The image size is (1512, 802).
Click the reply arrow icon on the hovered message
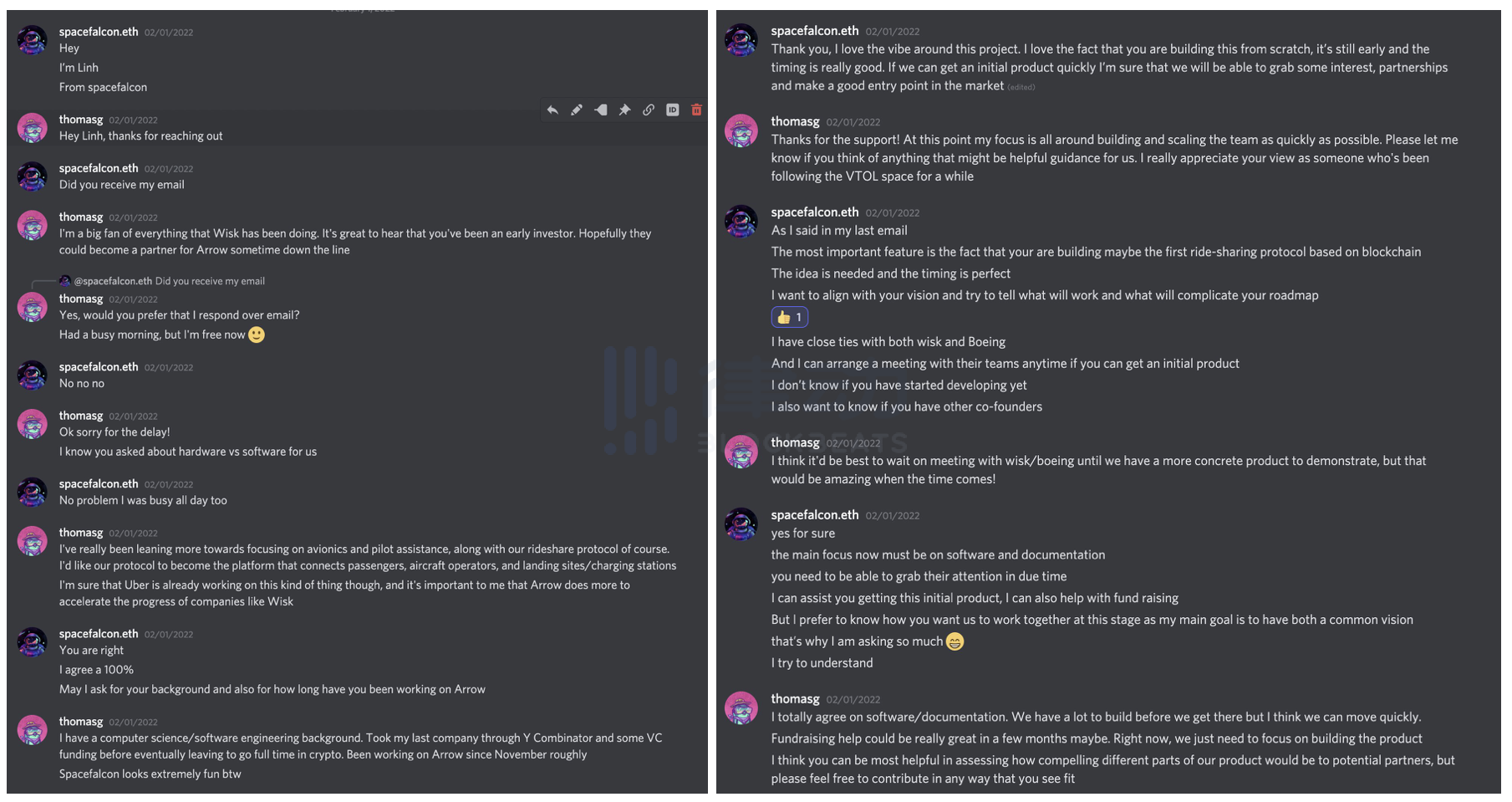(552, 110)
